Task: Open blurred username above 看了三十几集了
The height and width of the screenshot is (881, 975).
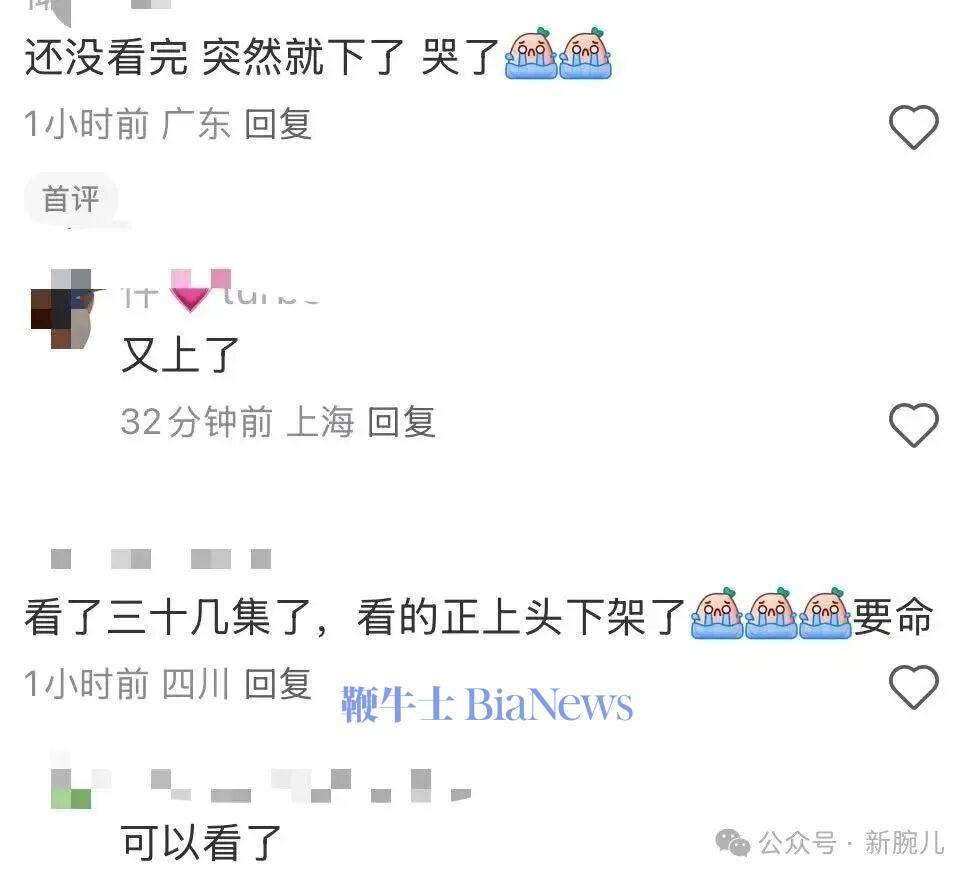Action: tap(160, 558)
